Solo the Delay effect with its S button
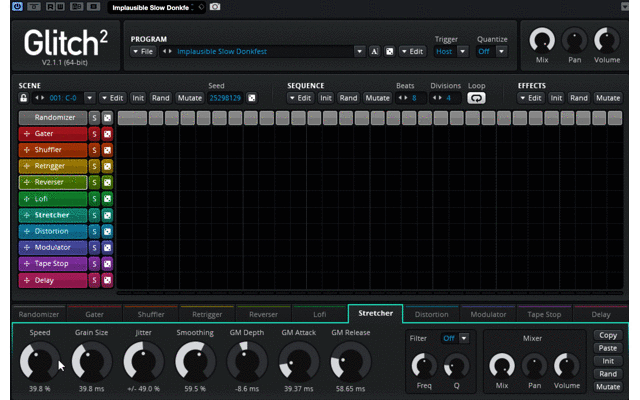 coord(94,280)
